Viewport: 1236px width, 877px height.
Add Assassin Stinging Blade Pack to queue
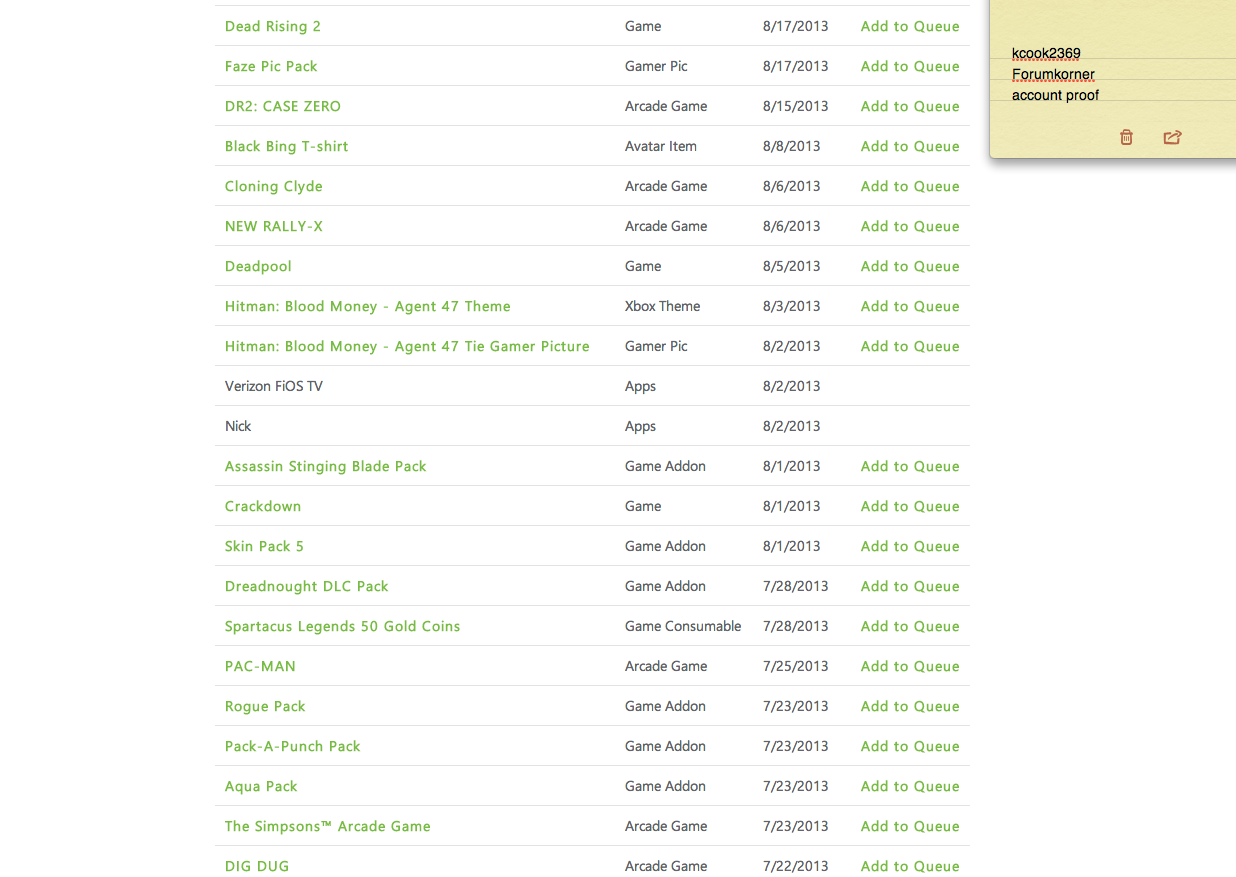tap(910, 466)
